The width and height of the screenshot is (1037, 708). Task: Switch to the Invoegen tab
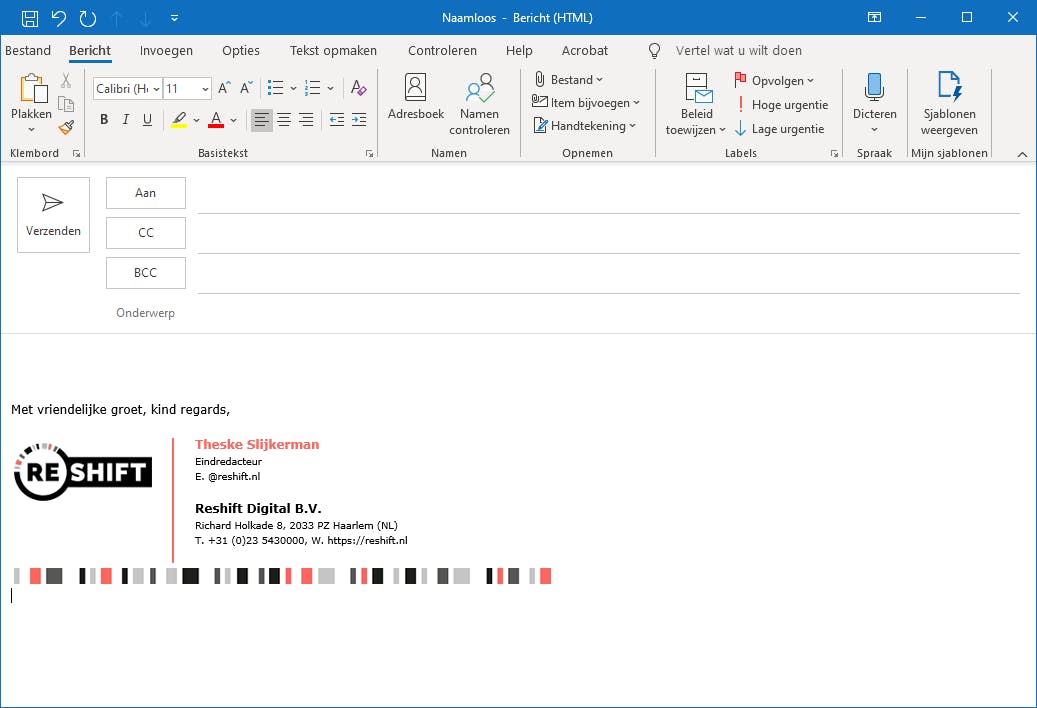coord(166,50)
